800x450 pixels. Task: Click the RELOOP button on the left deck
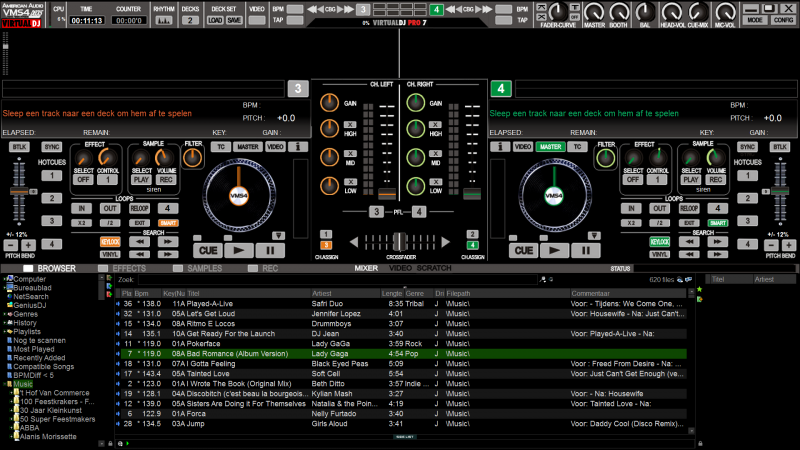[139, 208]
